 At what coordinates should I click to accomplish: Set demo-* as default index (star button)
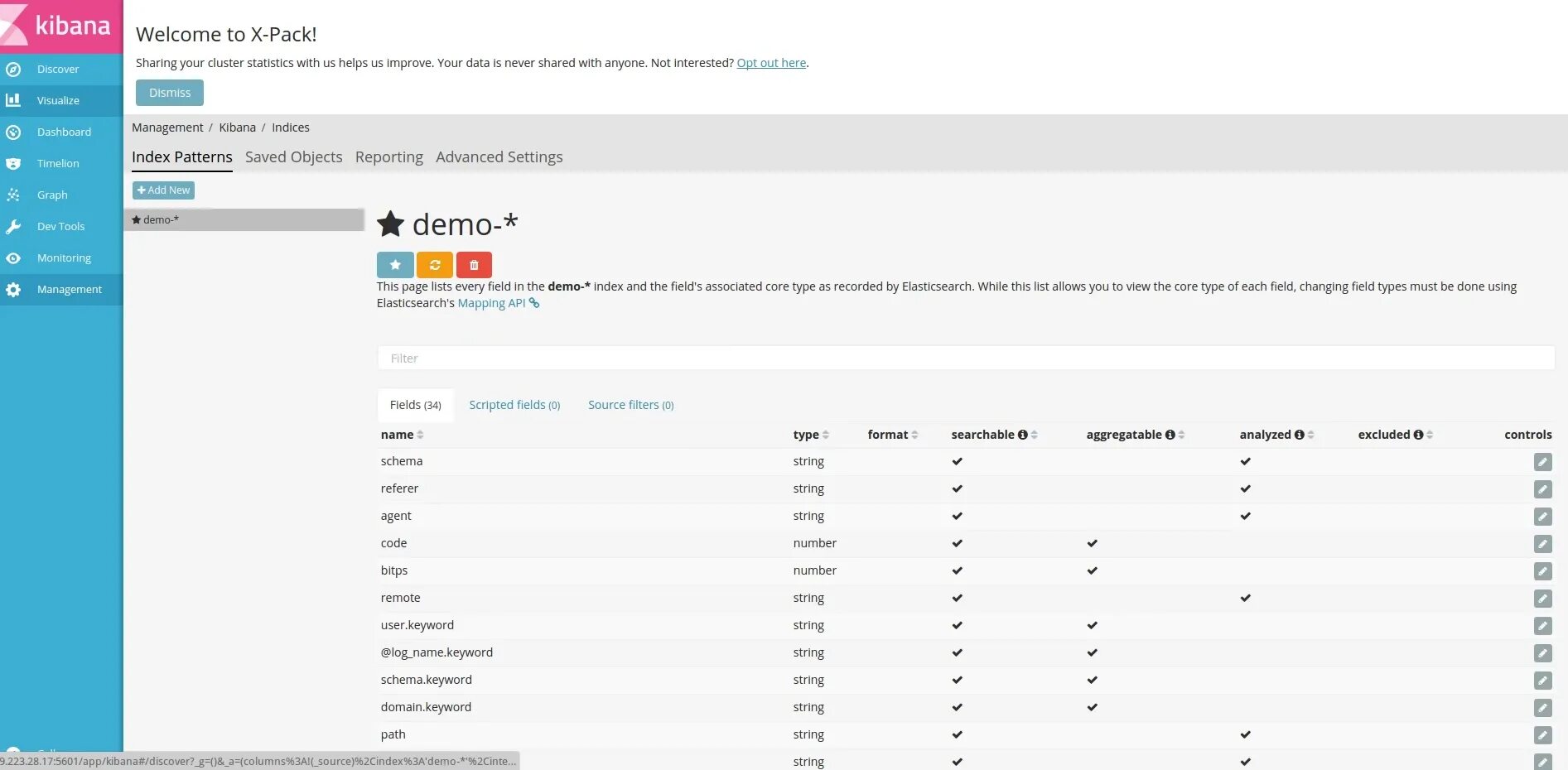pos(395,265)
